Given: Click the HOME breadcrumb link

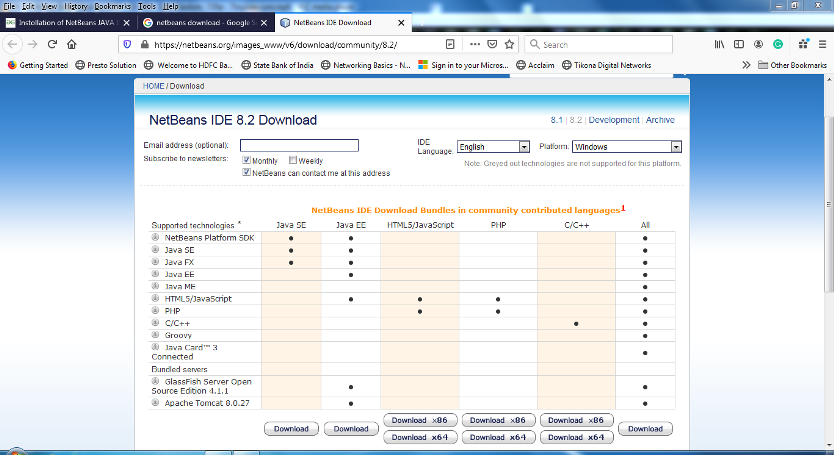Looking at the screenshot, I should pos(153,86).
